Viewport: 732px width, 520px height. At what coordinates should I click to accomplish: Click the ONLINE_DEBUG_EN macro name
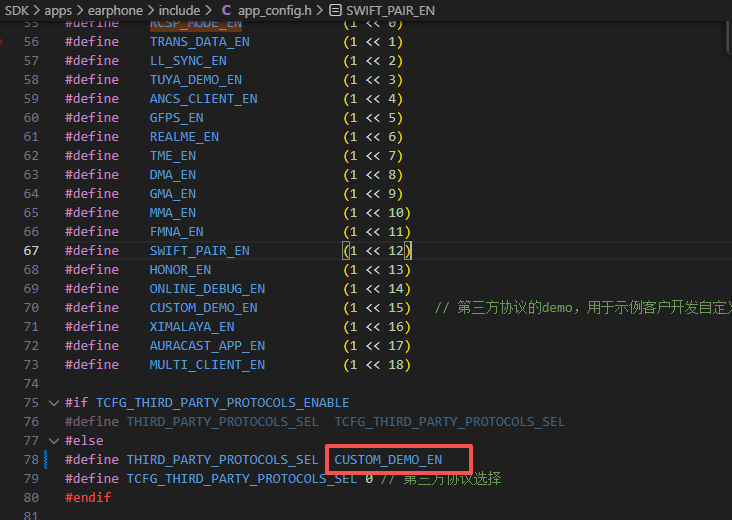pos(207,288)
